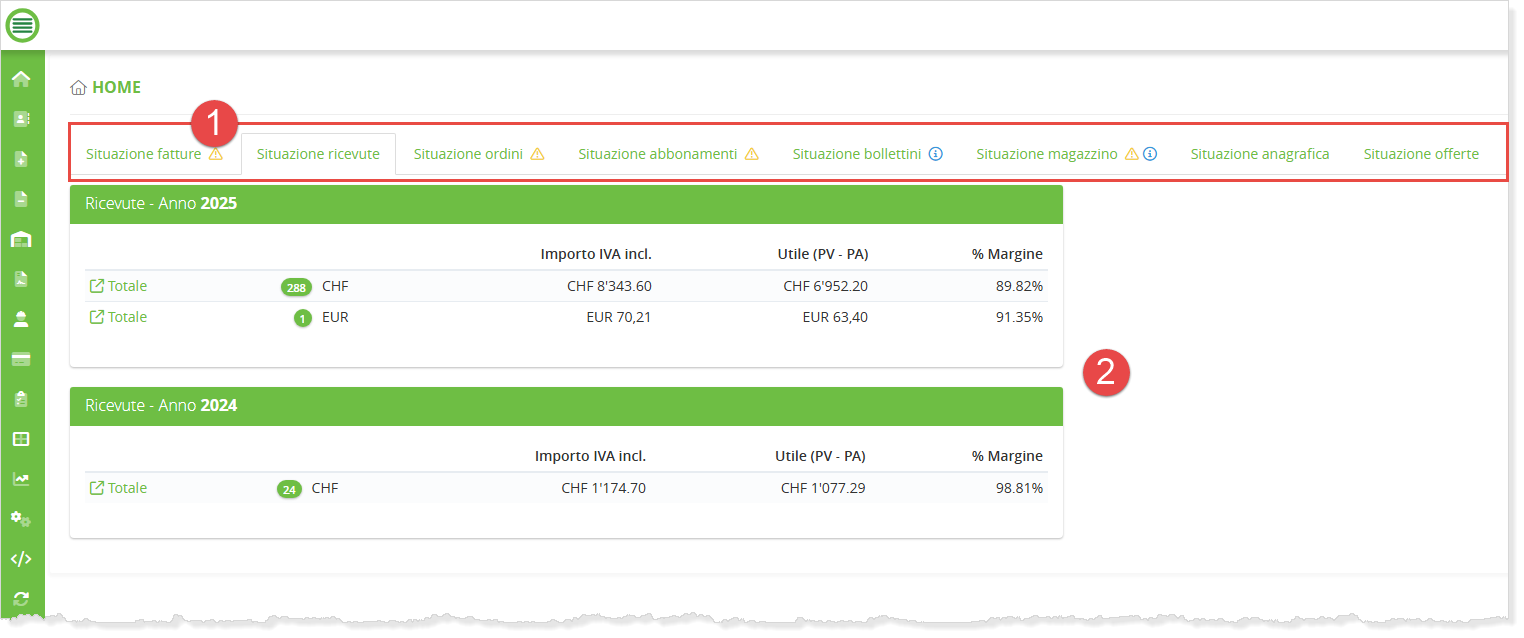The image size is (1524, 638).
Task: Click the info icon beside Situazione bollettini
Action: (x=936, y=154)
